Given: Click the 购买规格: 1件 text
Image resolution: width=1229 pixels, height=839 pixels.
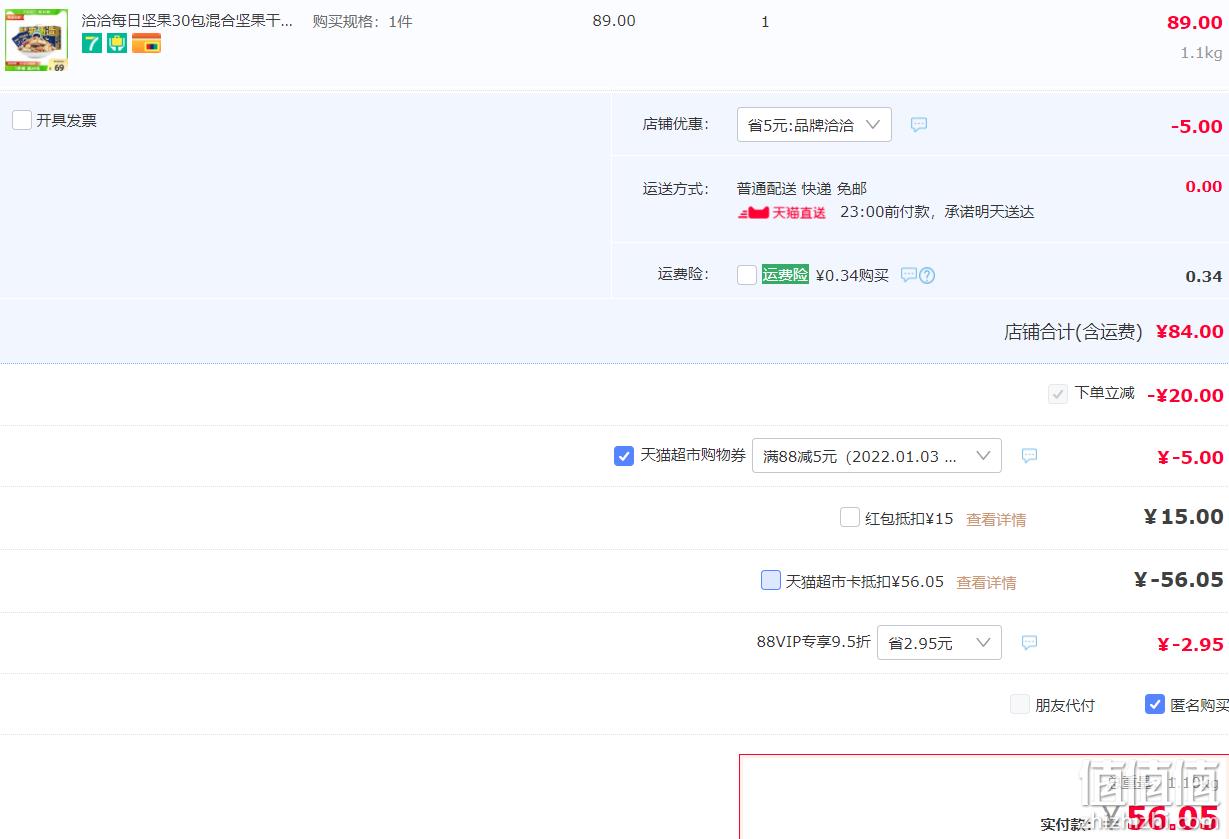Looking at the screenshot, I should tap(362, 21).
